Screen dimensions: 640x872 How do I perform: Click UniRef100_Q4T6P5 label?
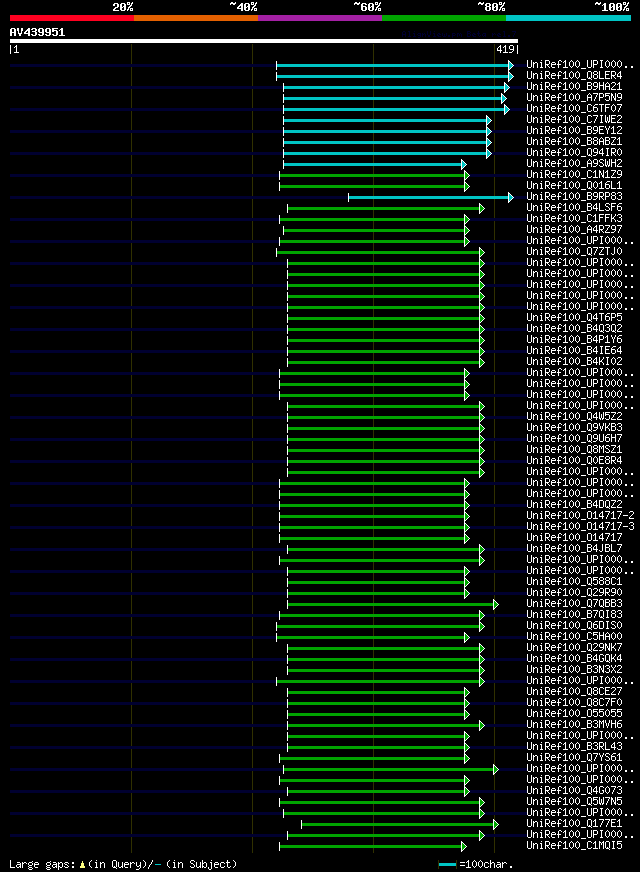point(574,318)
